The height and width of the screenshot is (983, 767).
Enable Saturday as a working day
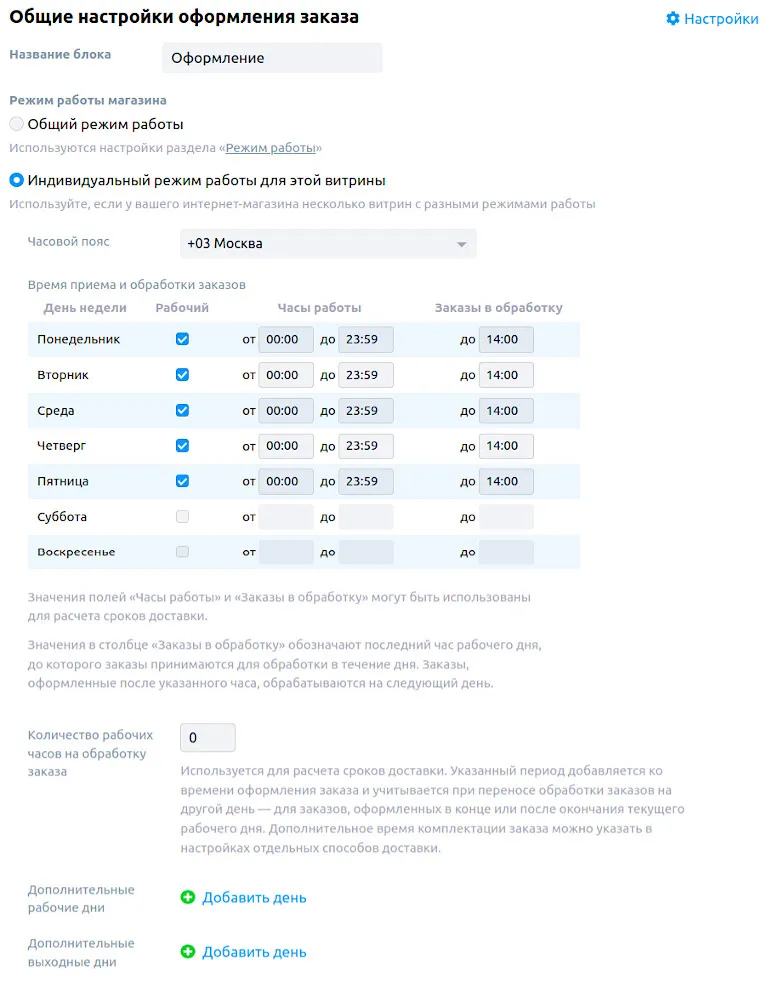coord(182,517)
